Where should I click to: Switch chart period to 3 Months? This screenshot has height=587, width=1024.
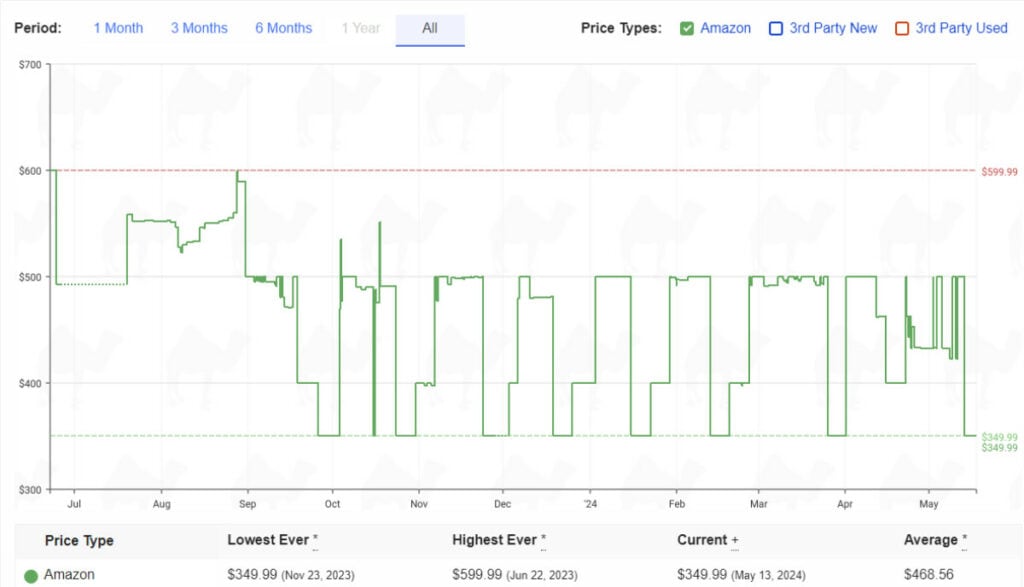(x=199, y=28)
